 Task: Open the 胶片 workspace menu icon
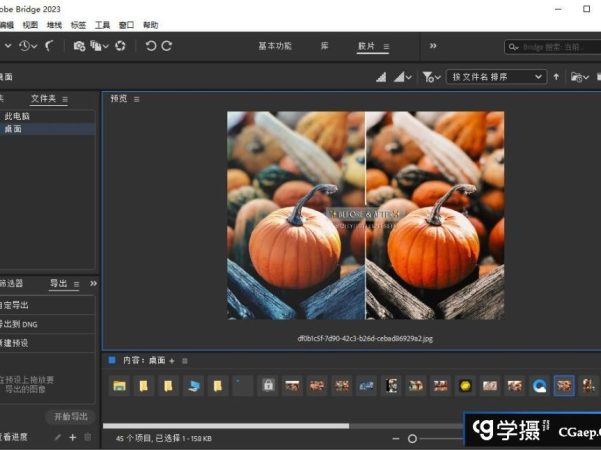tap(386, 46)
